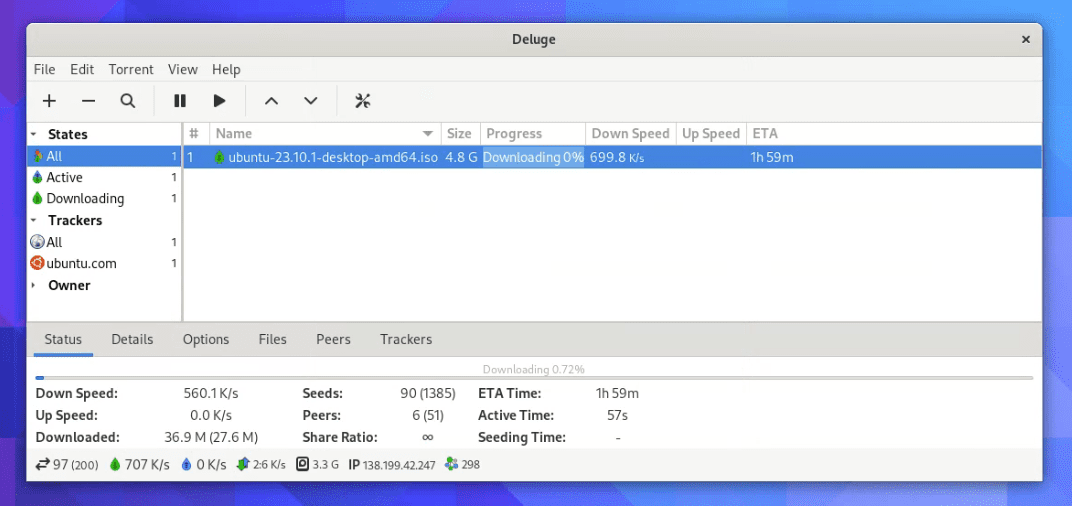Click the 1h 59m ETA cell in row

pos(772,157)
